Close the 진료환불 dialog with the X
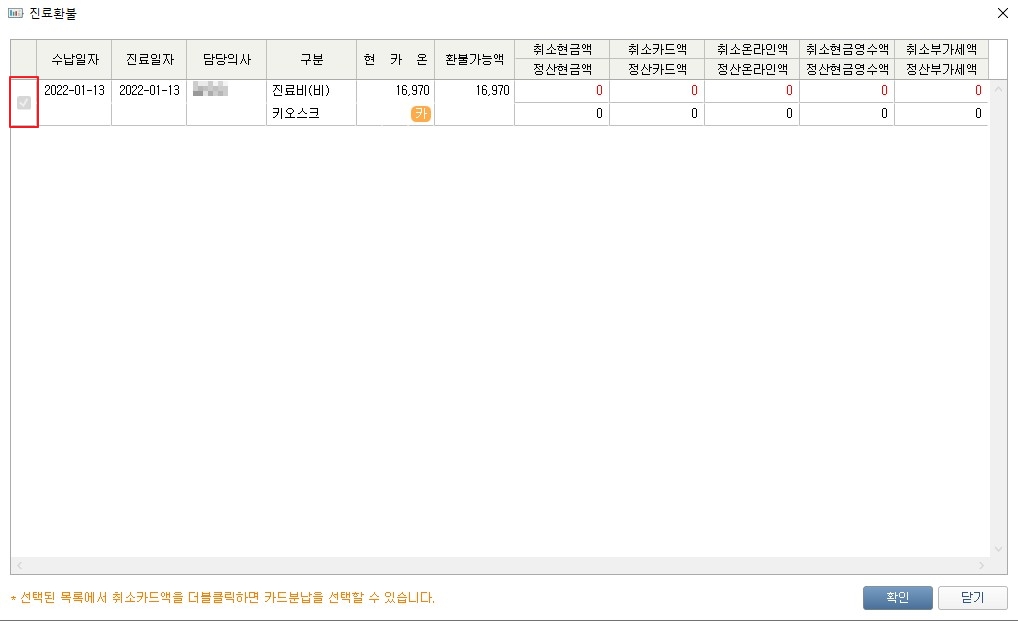 coord(1002,13)
